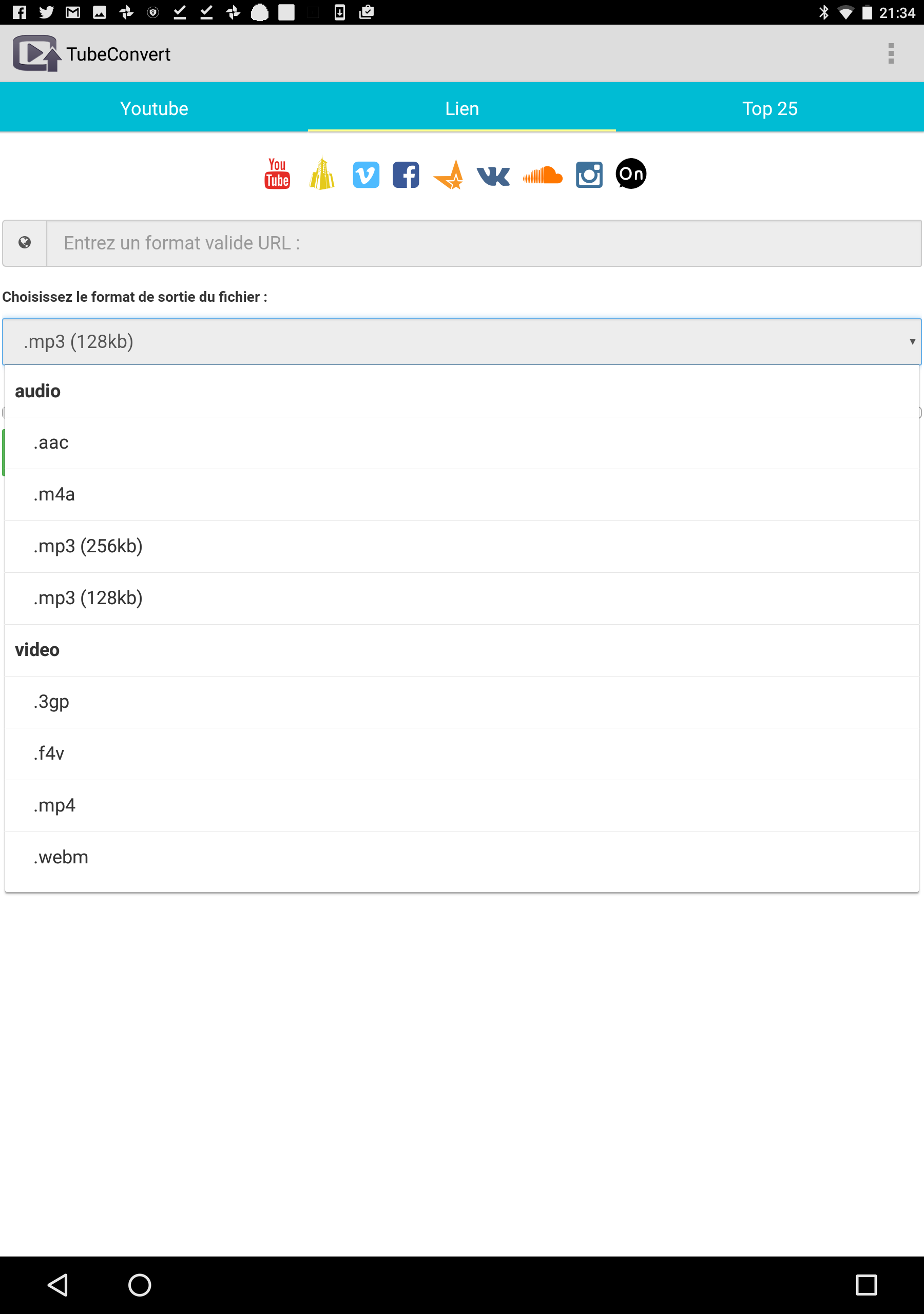Tap the Instagram site icon
The height and width of the screenshot is (1314, 924).
(589, 175)
